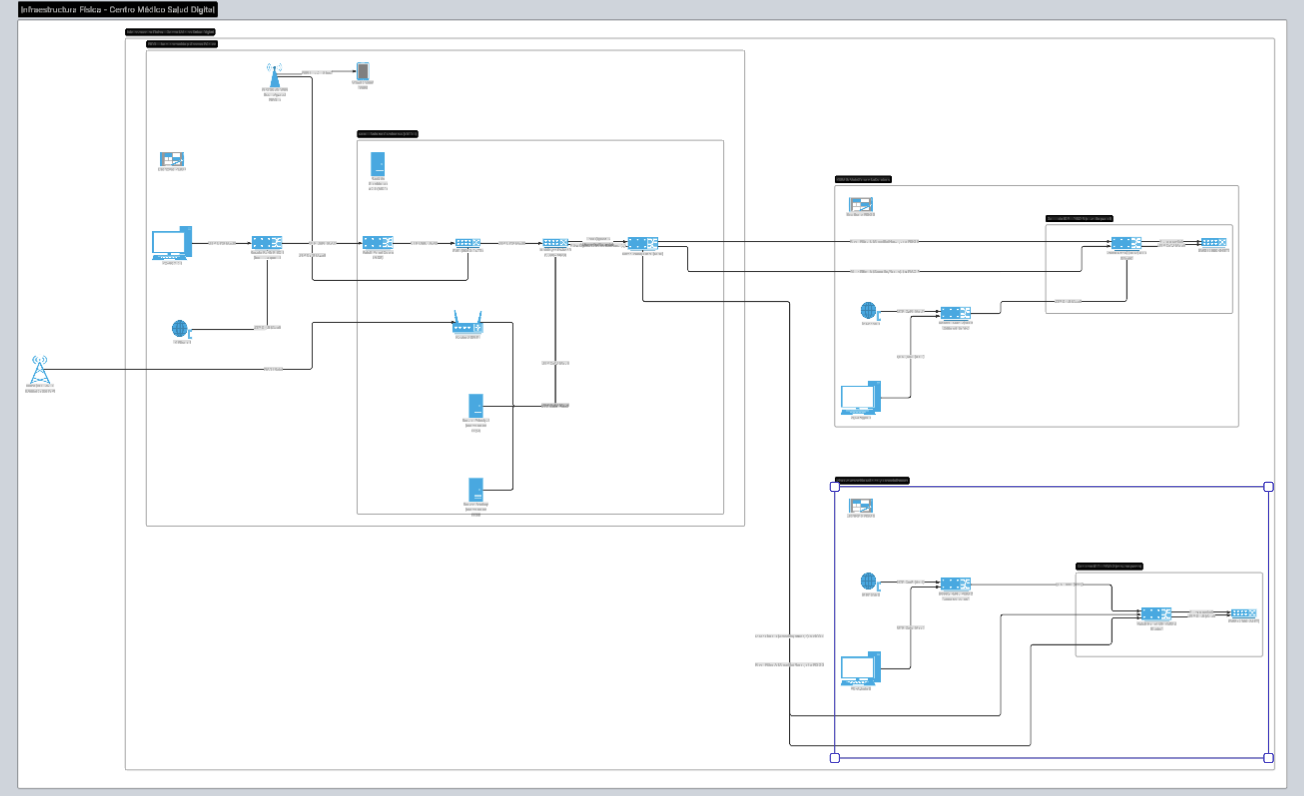Click the bottom-right resize handle of the selected group
The image size is (1304, 796).
[x=1269, y=758]
